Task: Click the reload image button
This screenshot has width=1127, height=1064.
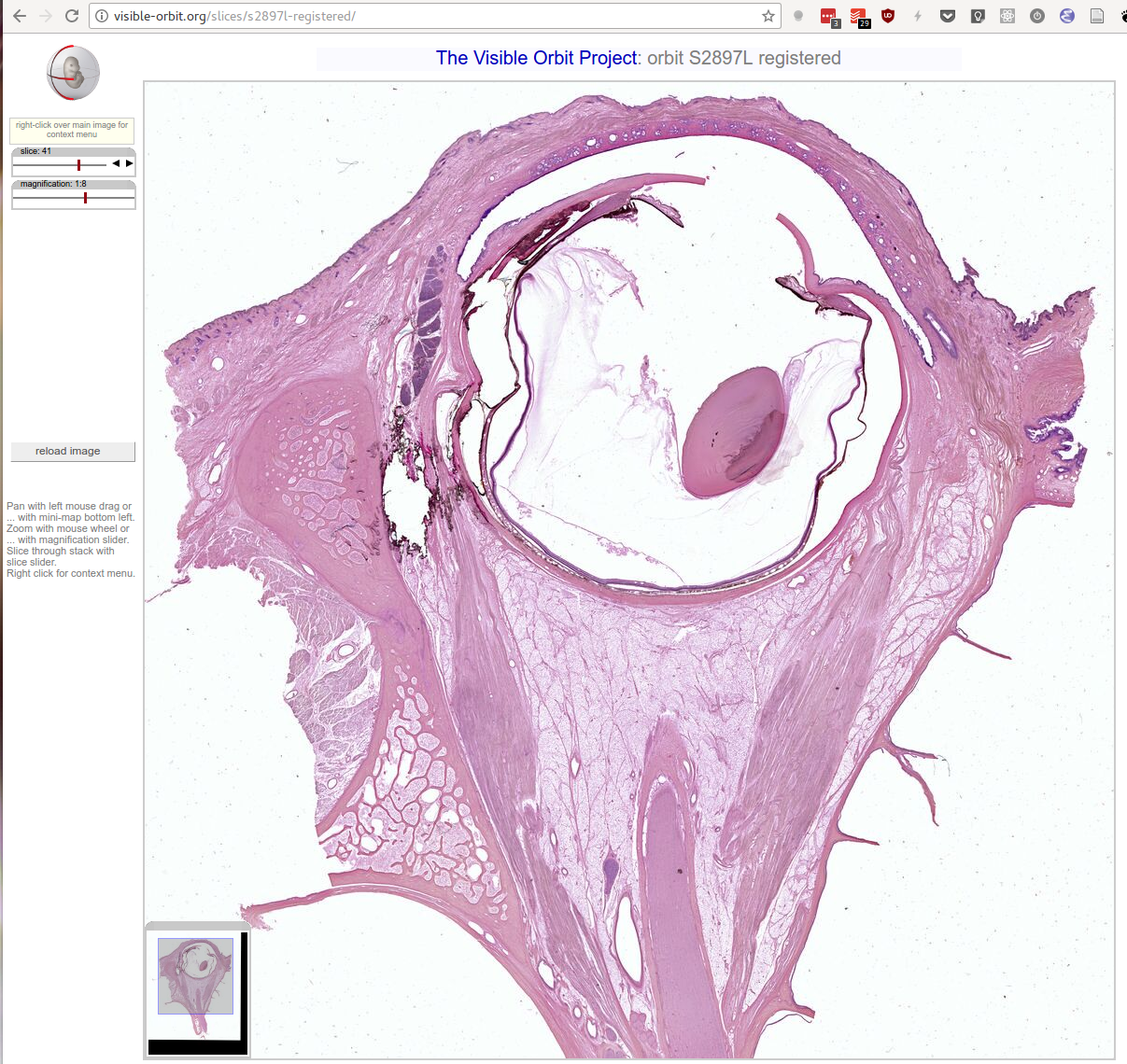Action: pos(73,452)
